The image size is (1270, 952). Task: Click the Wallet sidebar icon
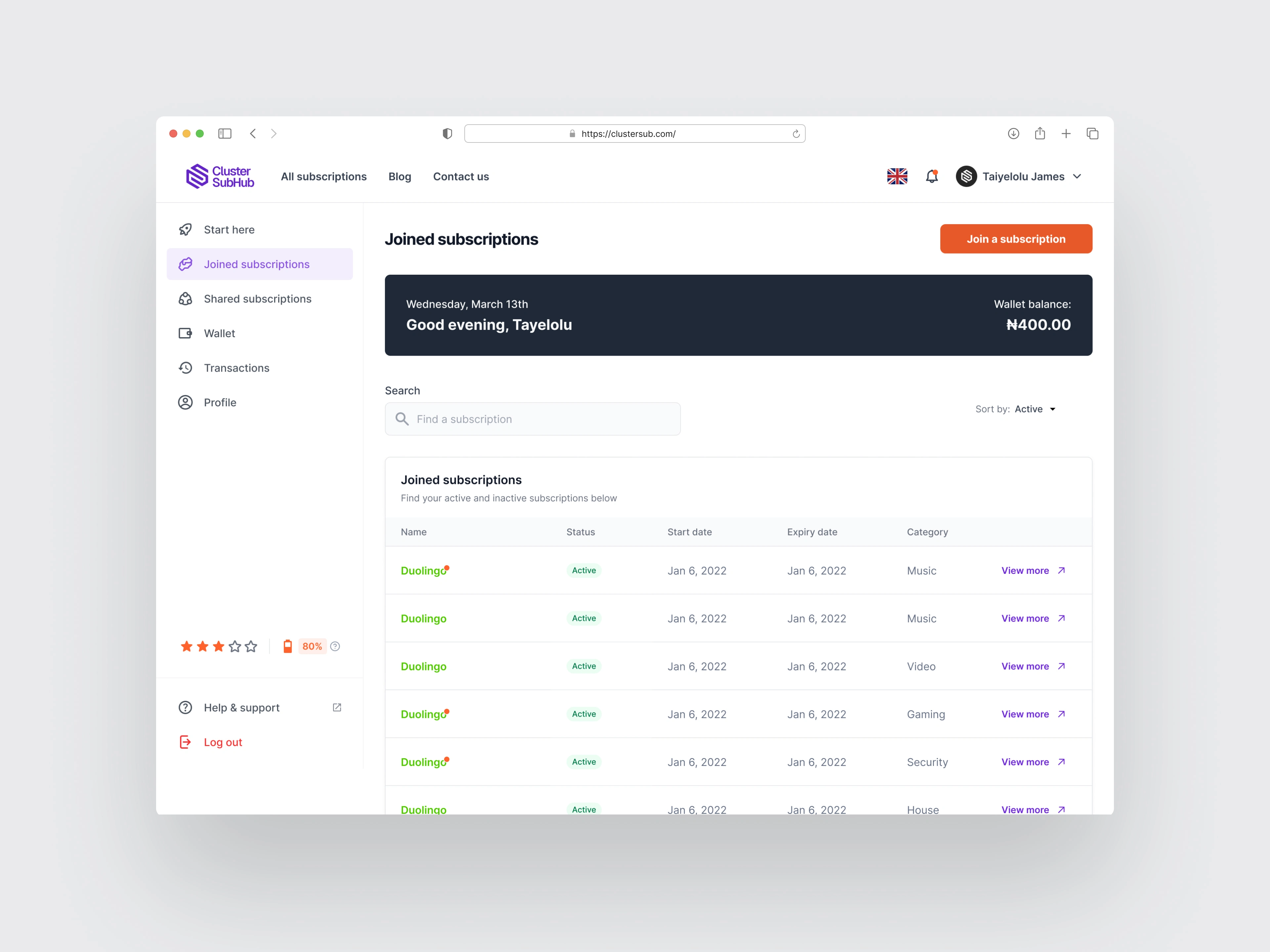coord(186,334)
